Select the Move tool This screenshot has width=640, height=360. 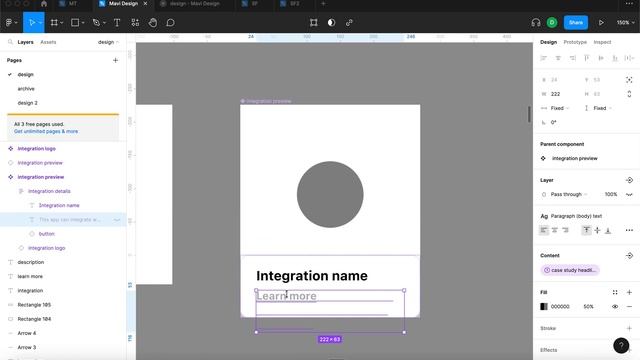point(32,23)
